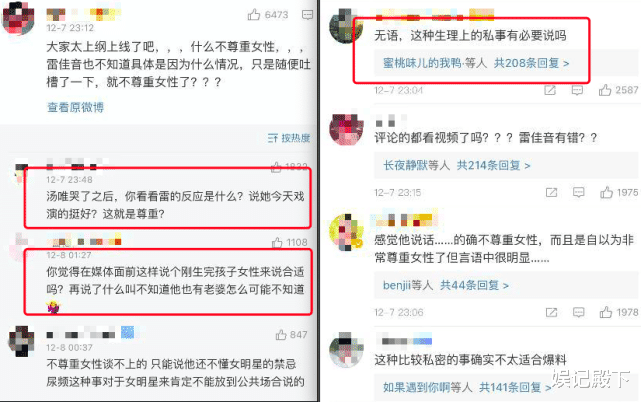Toggle 按热度 sort order

[289, 138]
